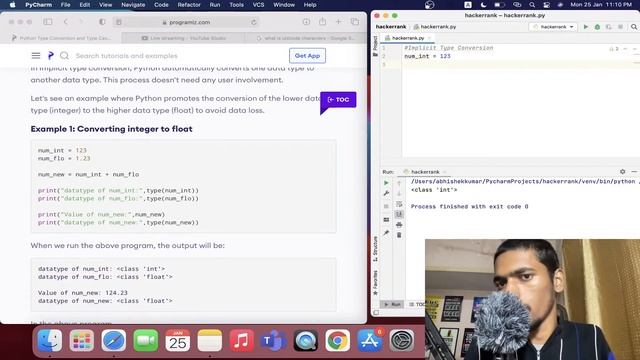The width and height of the screenshot is (640, 360).
Task: Open Programiz hamburger menu
Action: 36,56
